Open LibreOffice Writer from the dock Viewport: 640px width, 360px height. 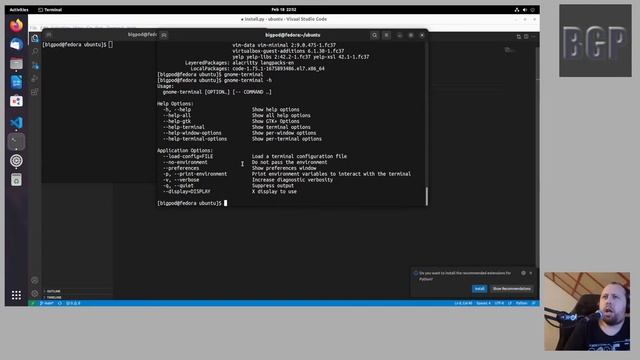16,82
